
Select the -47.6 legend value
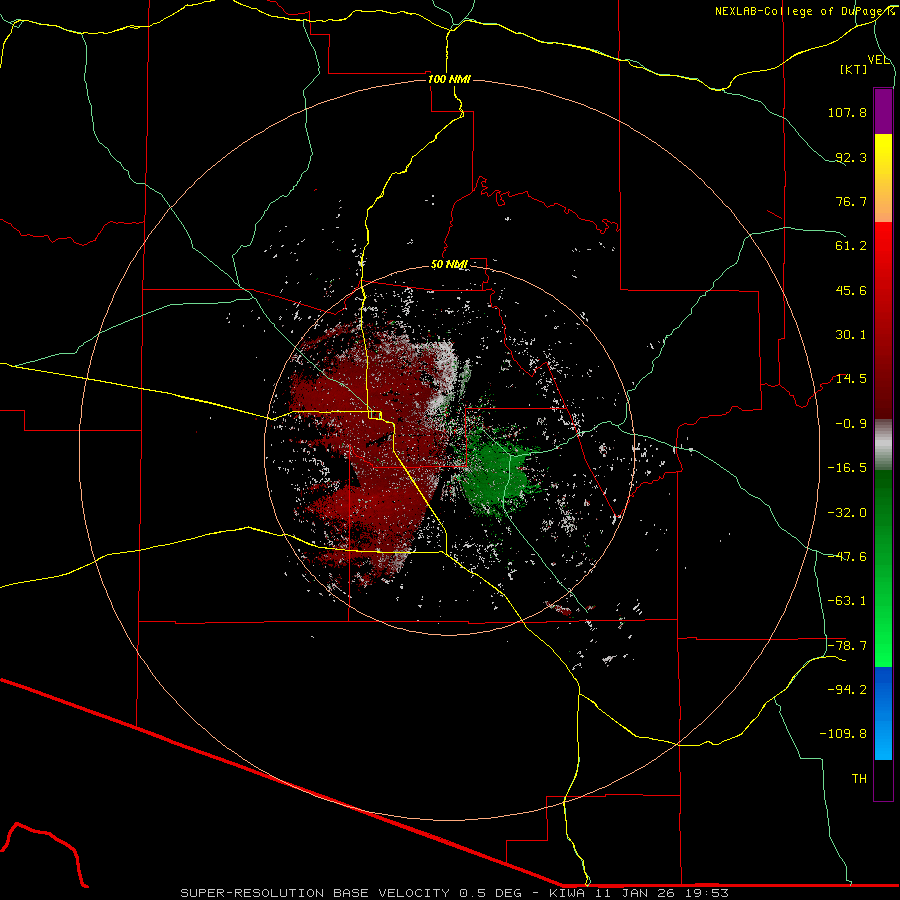(x=847, y=557)
